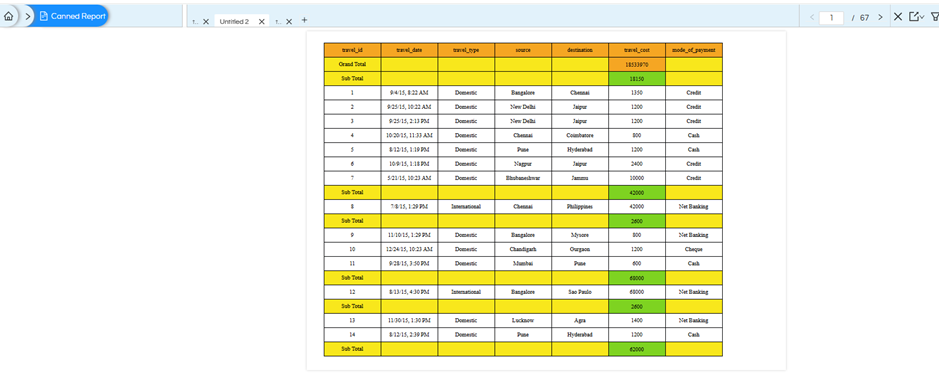Select date cell 8/12/15, 2:39 PM
The image size is (939, 386).
[409, 335]
